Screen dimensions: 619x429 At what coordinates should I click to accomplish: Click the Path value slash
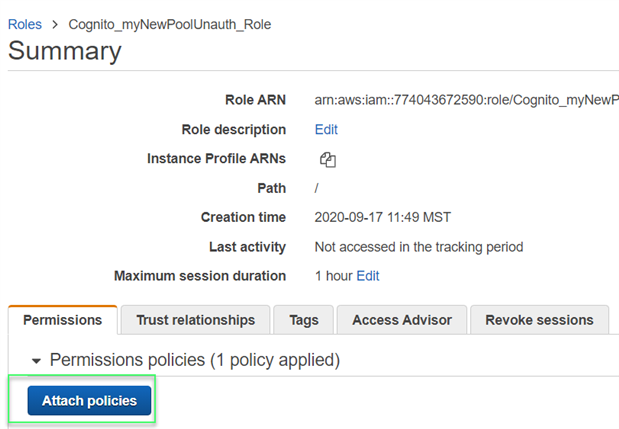pyautogui.click(x=316, y=188)
